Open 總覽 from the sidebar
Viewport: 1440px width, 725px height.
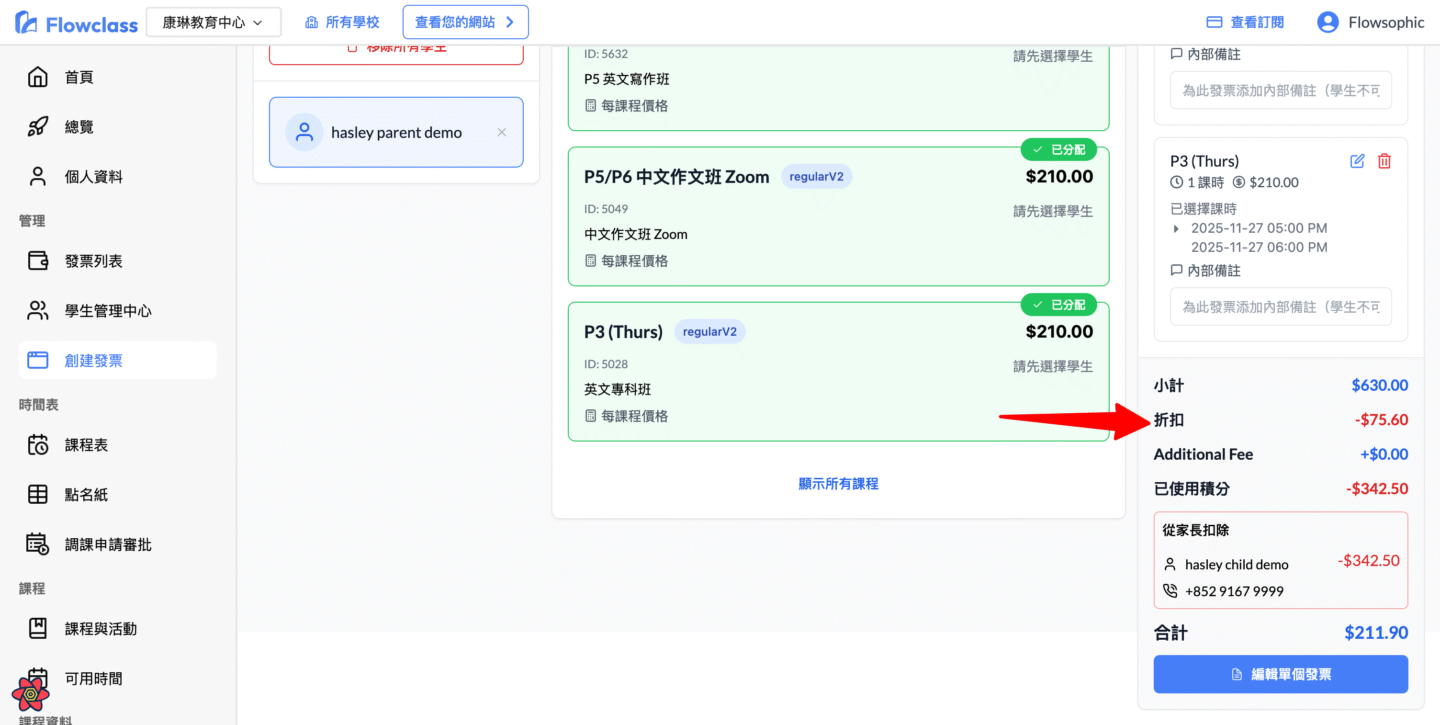point(79,127)
